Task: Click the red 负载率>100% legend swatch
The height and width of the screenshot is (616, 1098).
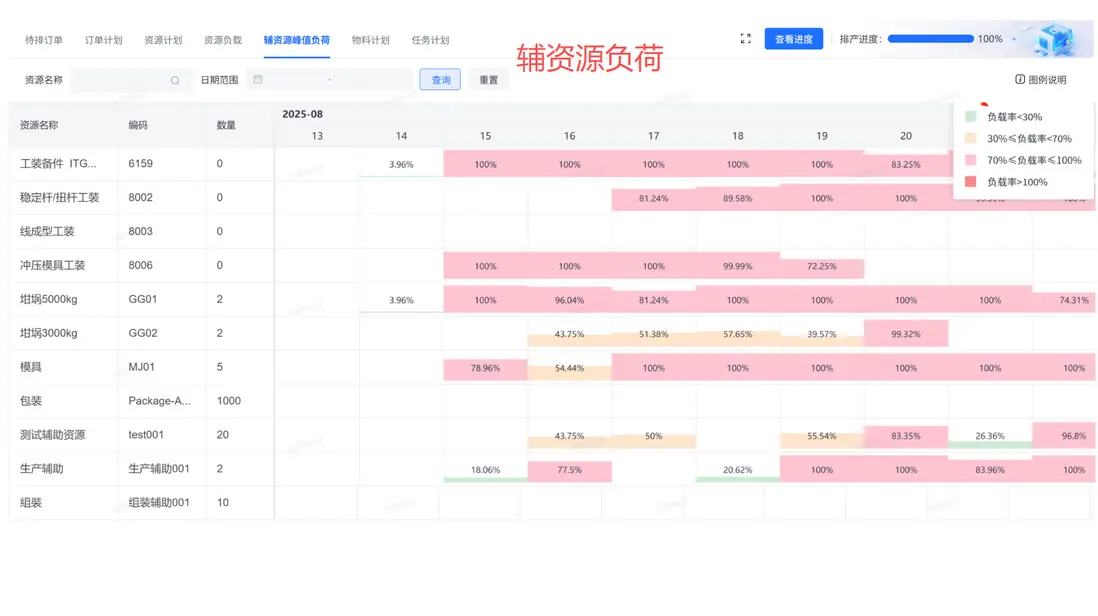Action: click(x=971, y=182)
